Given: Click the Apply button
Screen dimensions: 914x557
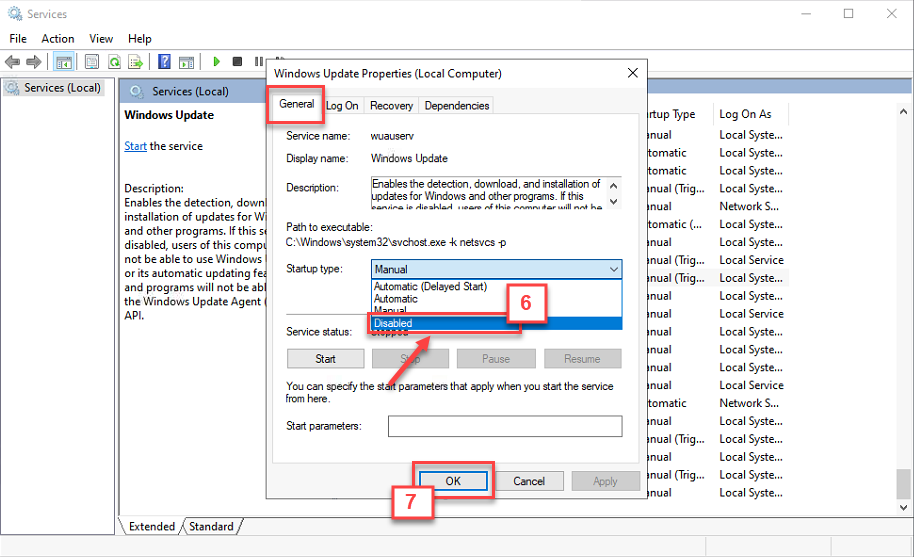Looking at the screenshot, I should [x=605, y=481].
